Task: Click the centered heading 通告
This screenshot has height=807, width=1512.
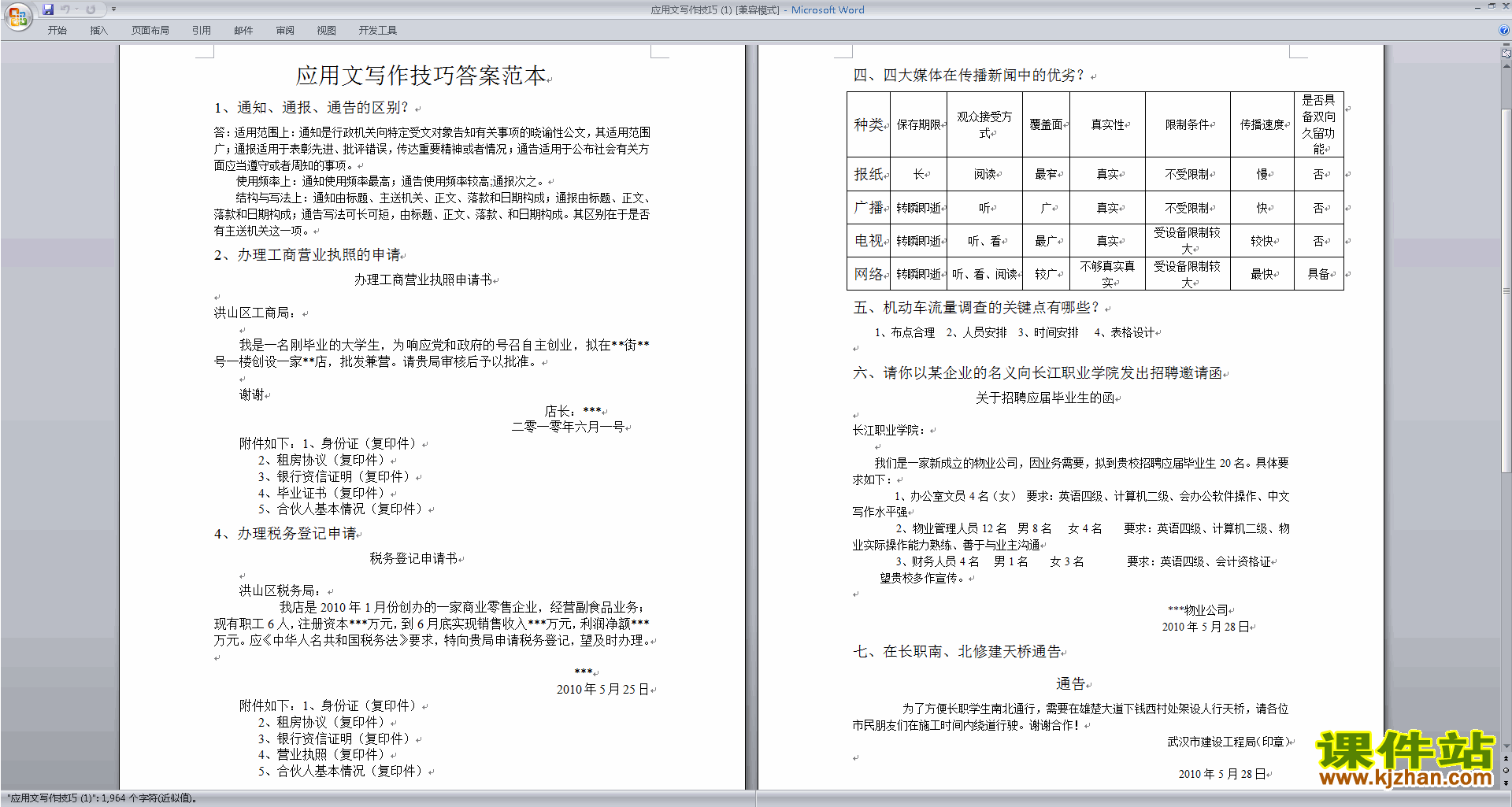Action: (x=1070, y=684)
